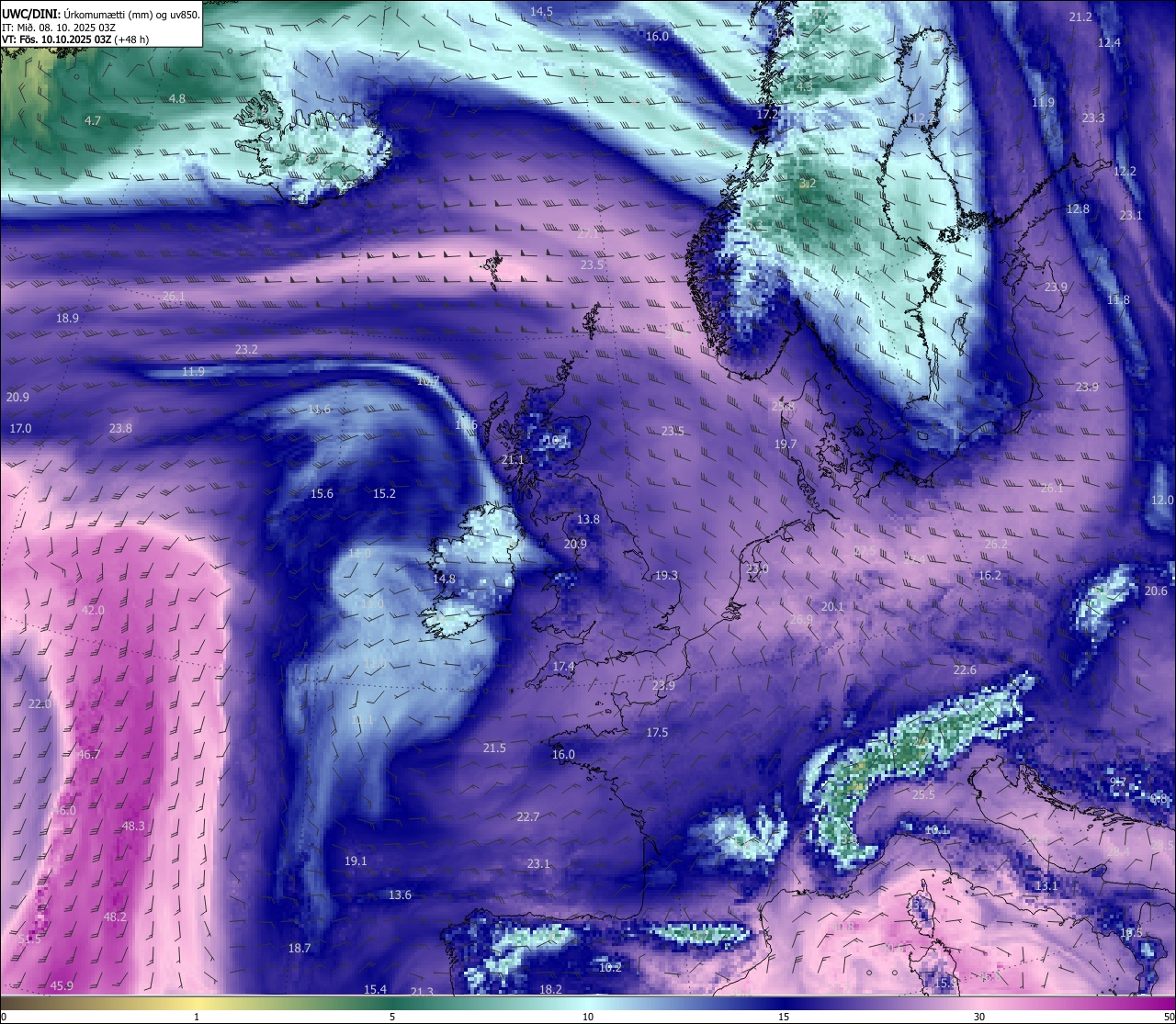This screenshot has width=1176, height=1024.
Task: Click the 12.8 value label
Action: coord(1078,208)
